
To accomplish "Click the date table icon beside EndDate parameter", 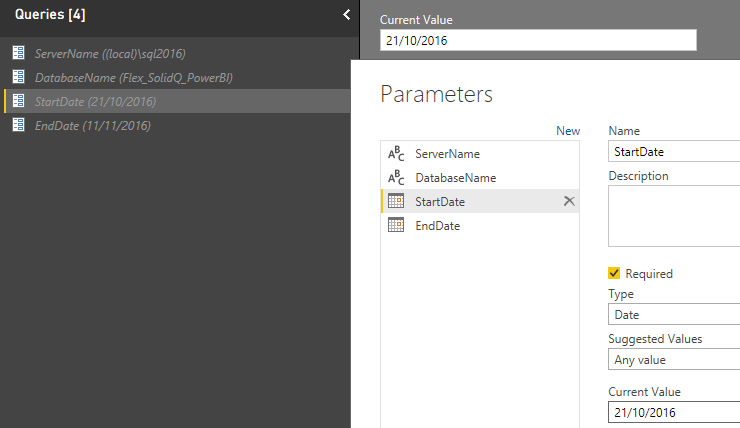I will [x=396, y=226].
